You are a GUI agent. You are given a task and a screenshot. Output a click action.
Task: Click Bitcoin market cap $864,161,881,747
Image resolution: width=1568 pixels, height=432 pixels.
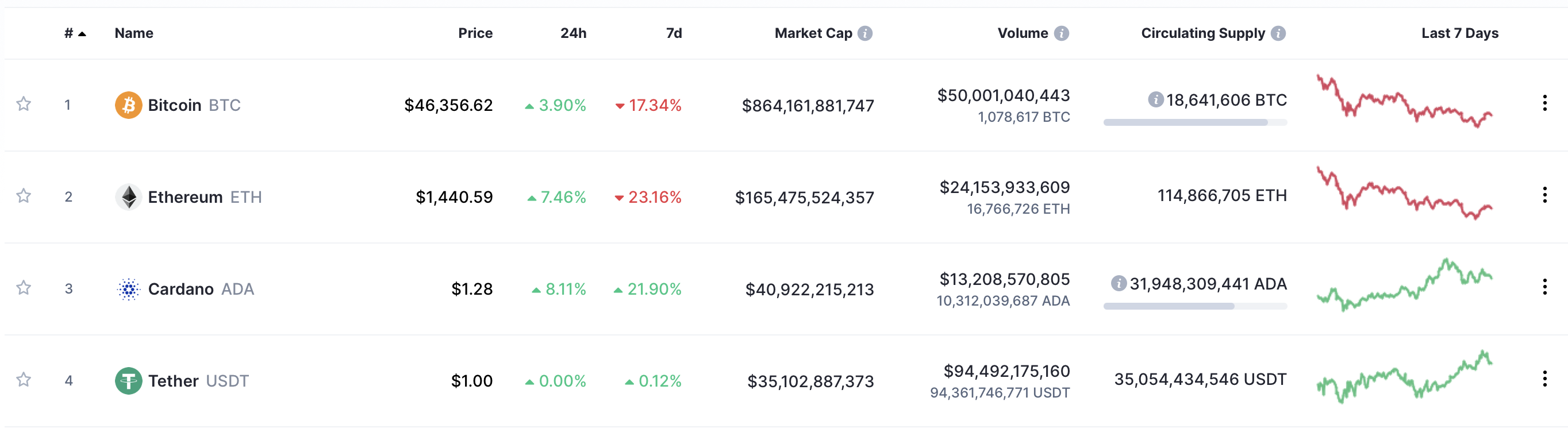pyautogui.click(x=808, y=106)
